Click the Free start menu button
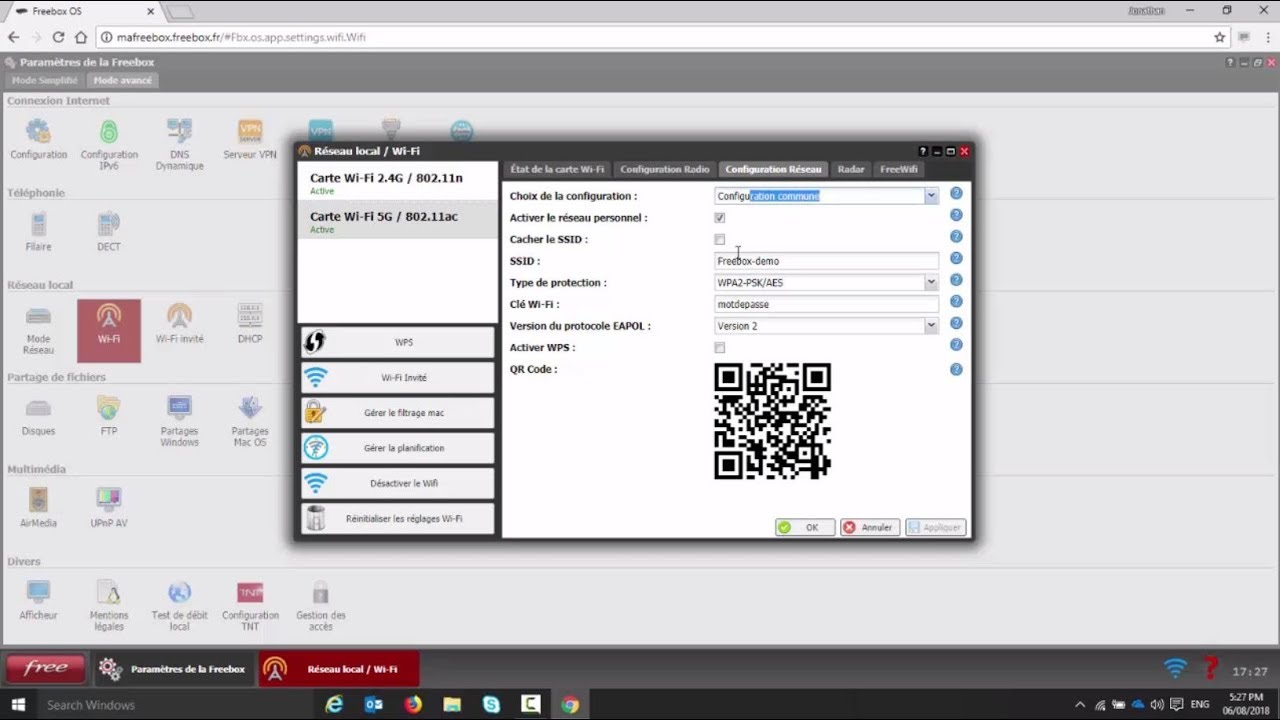The height and width of the screenshot is (720, 1280). [45, 668]
